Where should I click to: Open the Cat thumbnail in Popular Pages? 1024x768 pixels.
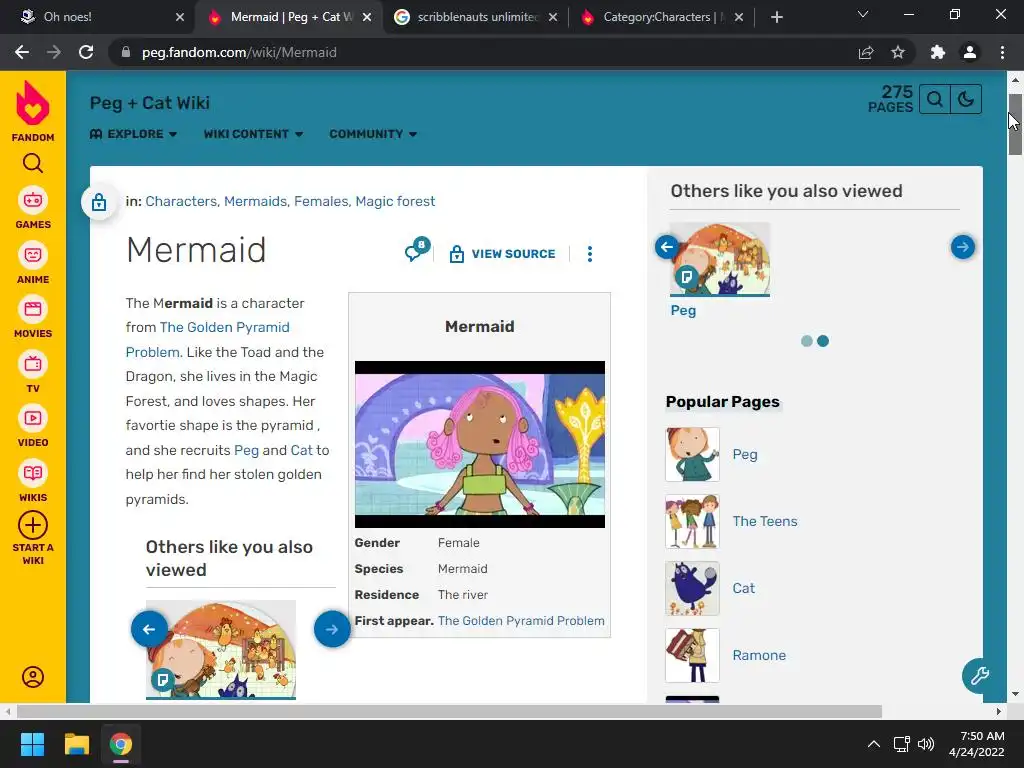pyautogui.click(x=692, y=588)
